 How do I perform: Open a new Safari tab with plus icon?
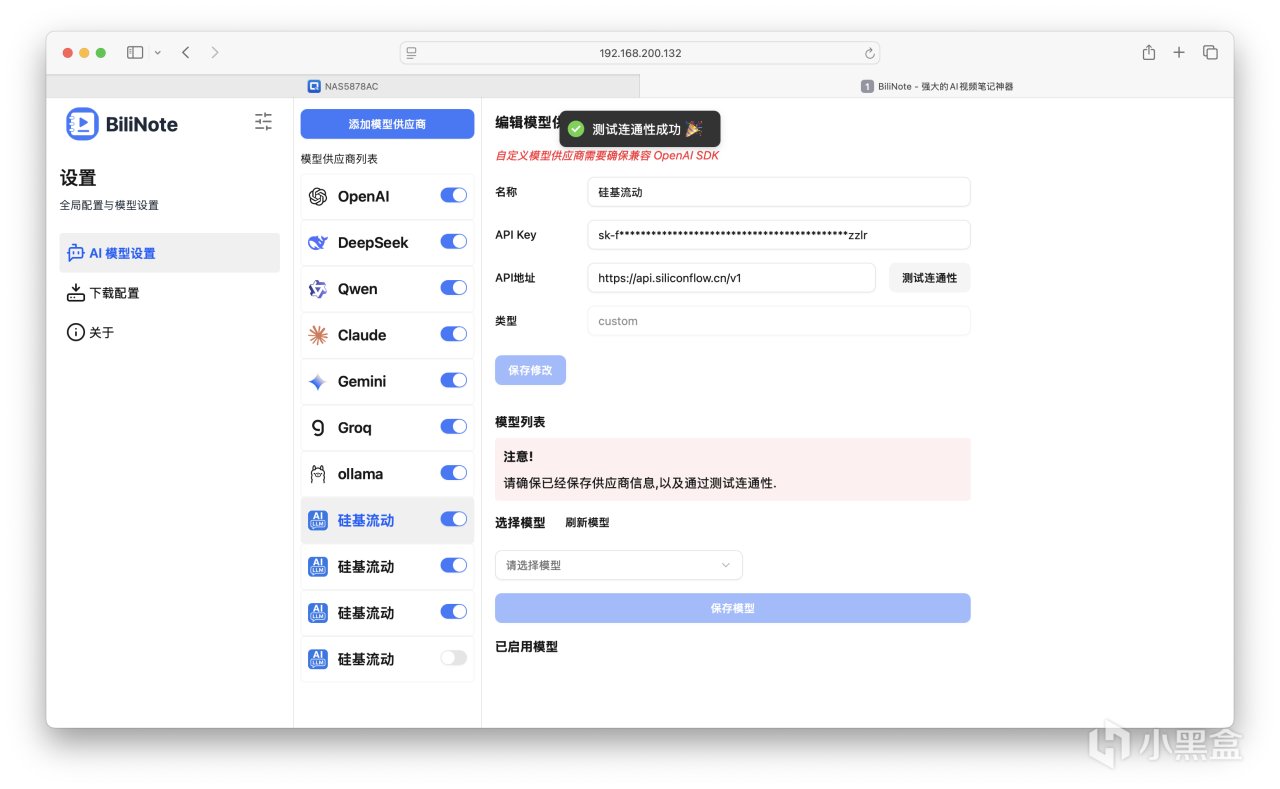(1179, 53)
